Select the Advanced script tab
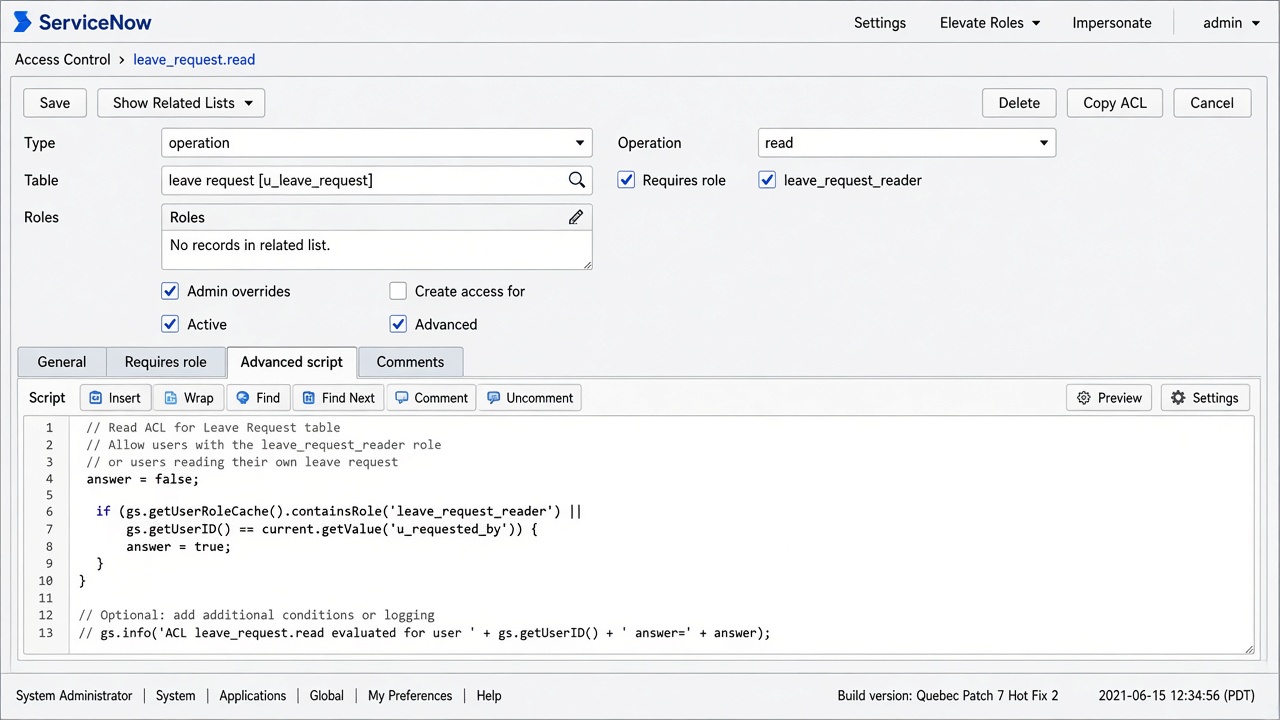1280x720 pixels. coord(292,362)
